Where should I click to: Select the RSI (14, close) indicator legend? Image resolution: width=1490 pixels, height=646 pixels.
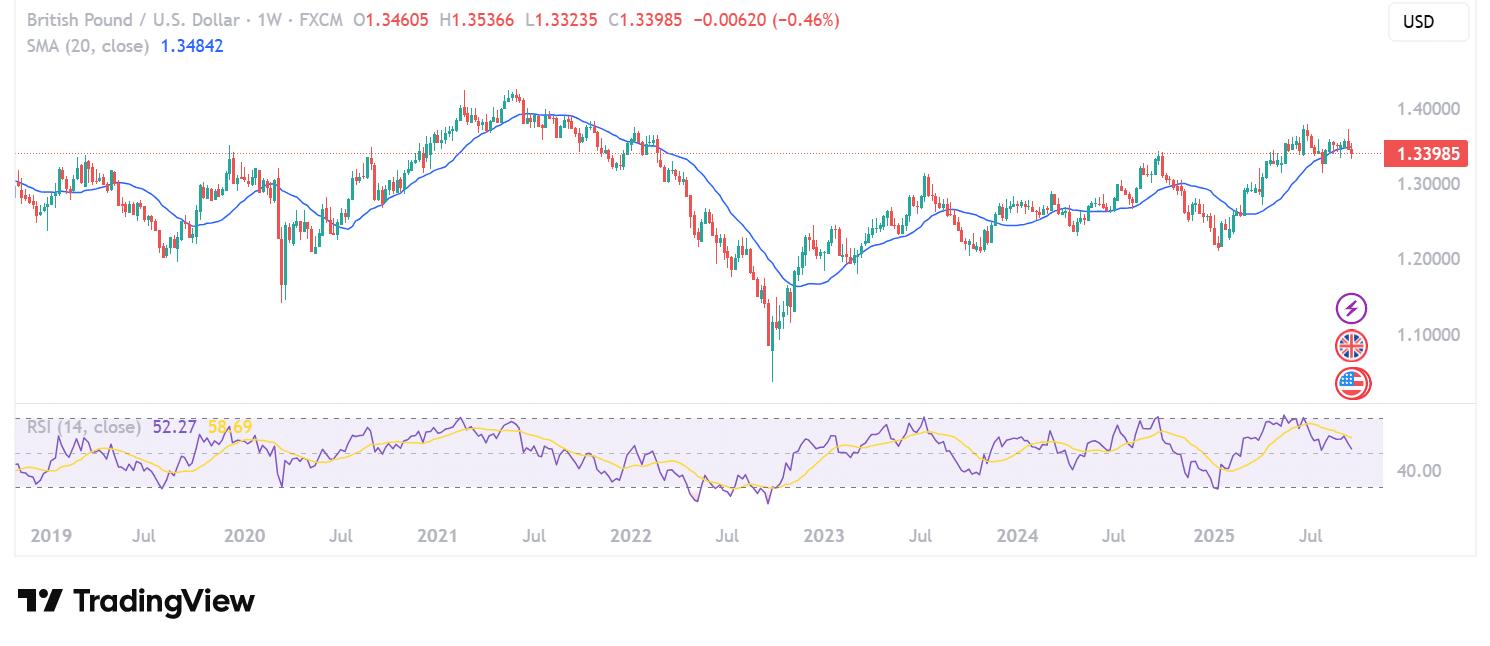(x=83, y=427)
